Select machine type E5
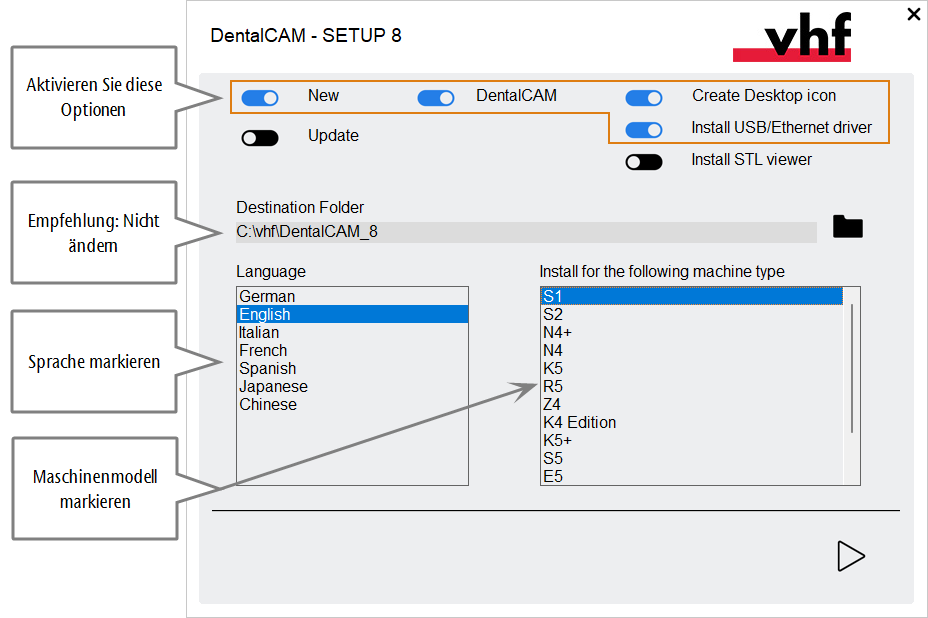 coord(691,477)
